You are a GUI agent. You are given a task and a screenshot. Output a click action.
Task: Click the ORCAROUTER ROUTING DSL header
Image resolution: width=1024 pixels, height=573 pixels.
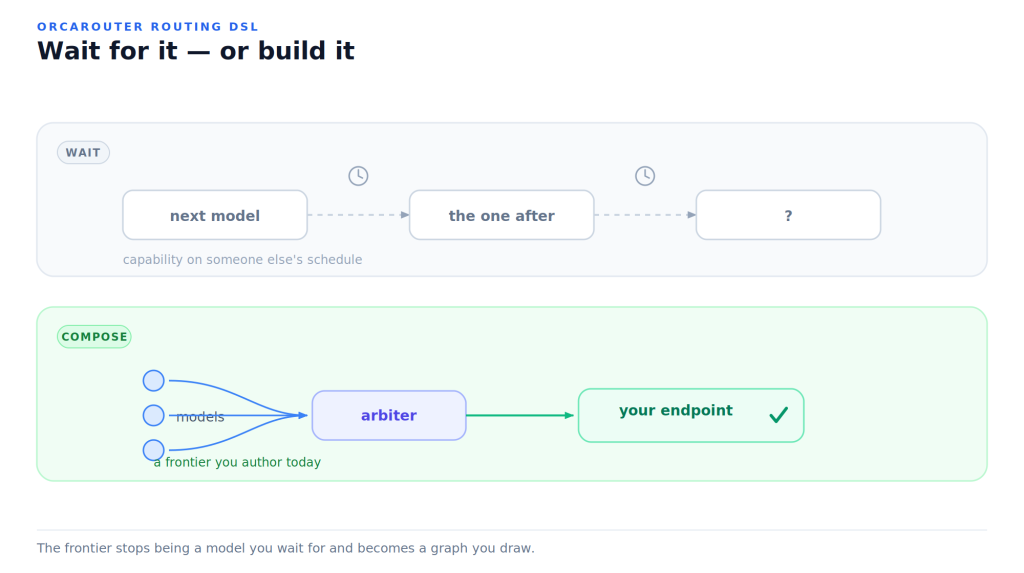148,27
